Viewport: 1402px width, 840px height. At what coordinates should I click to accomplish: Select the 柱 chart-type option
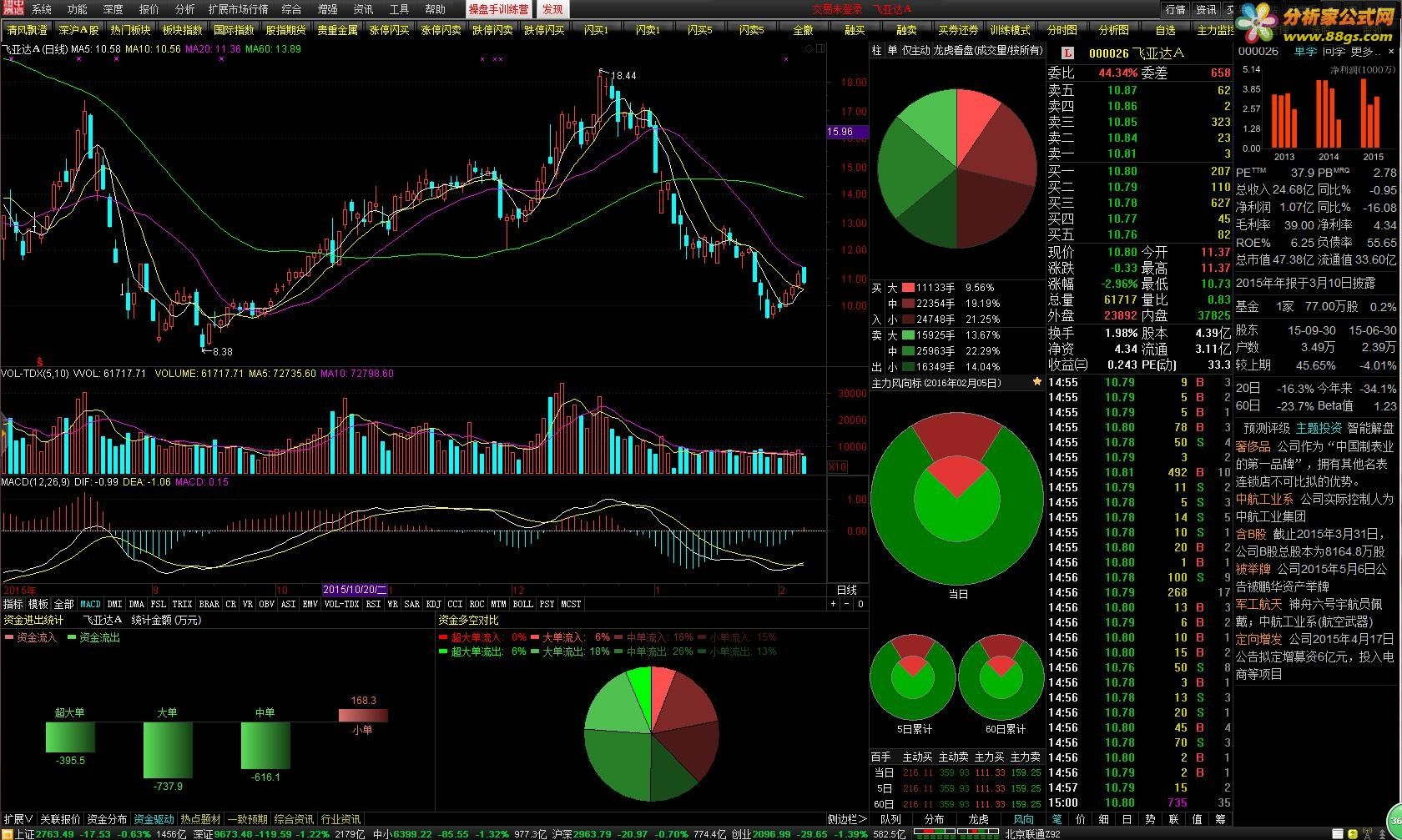coord(876,50)
